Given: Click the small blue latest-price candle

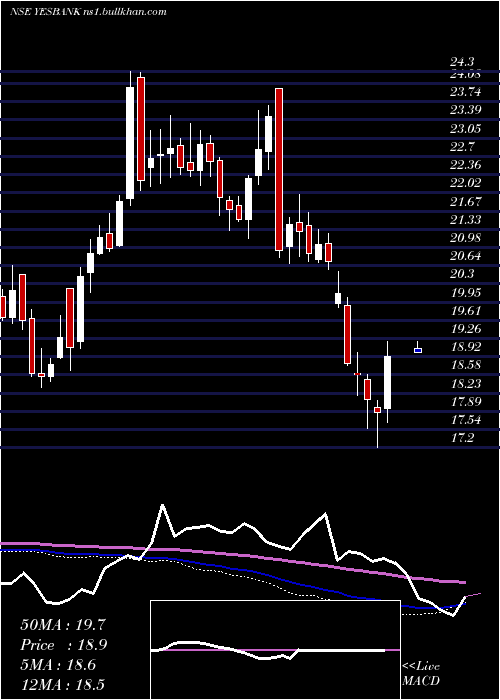Looking at the screenshot, I should pyautogui.click(x=418, y=350).
